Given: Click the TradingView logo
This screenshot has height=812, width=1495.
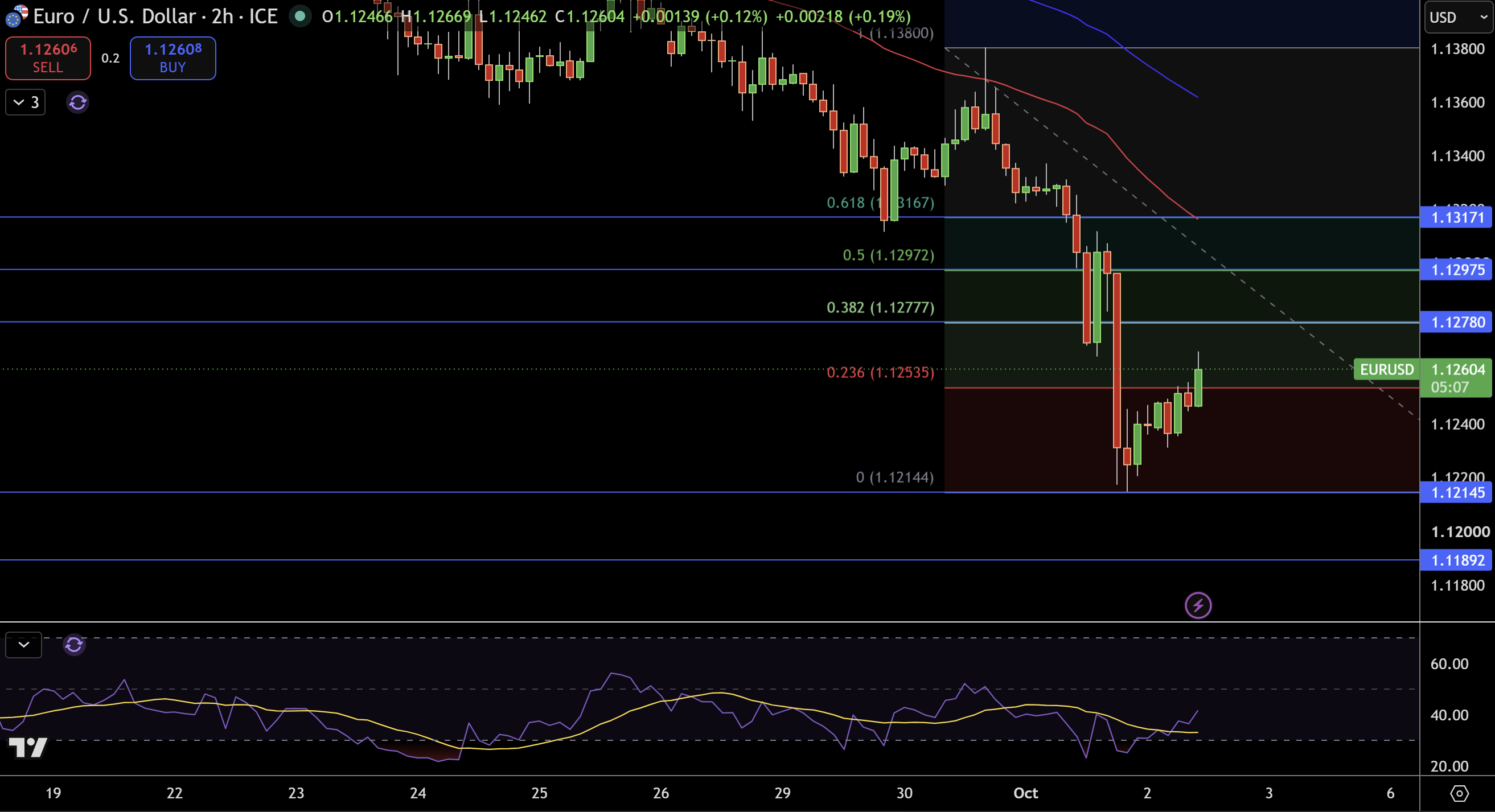Looking at the screenshot, I should click(28, 748).
